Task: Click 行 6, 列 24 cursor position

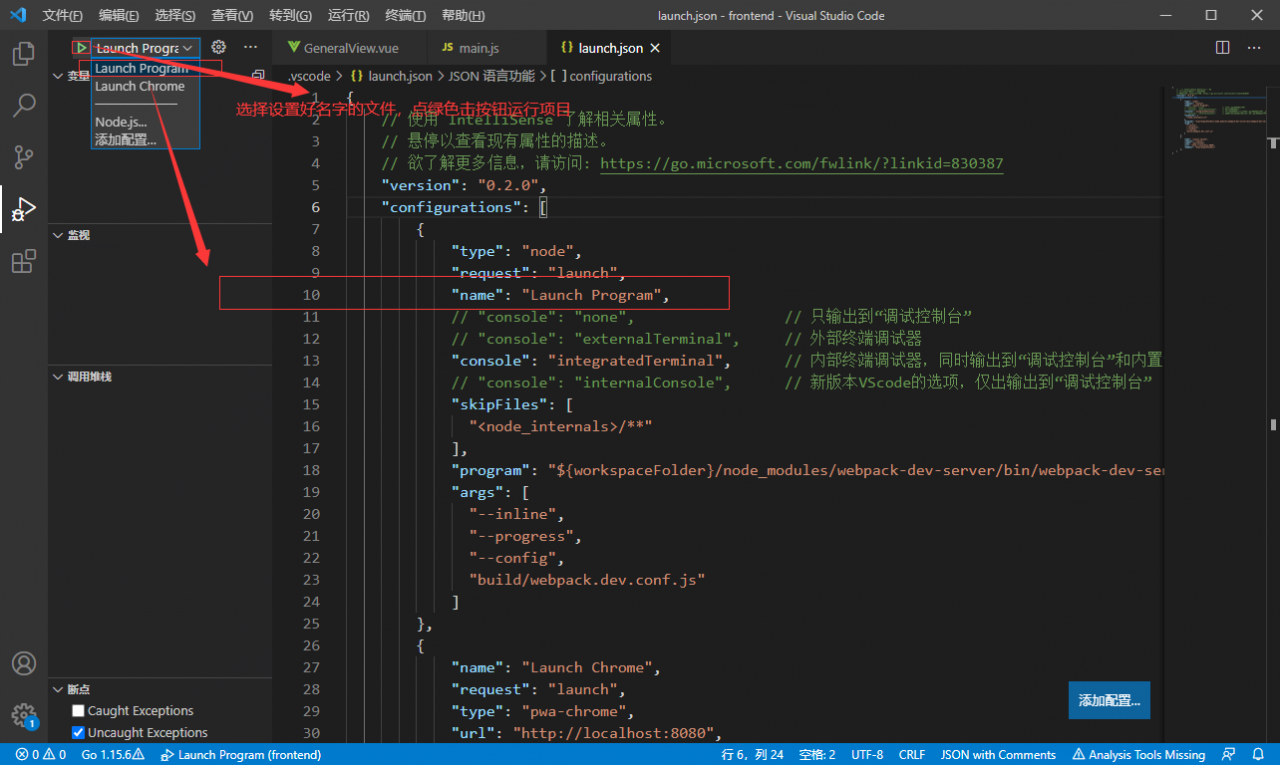Action: point(752,755)
